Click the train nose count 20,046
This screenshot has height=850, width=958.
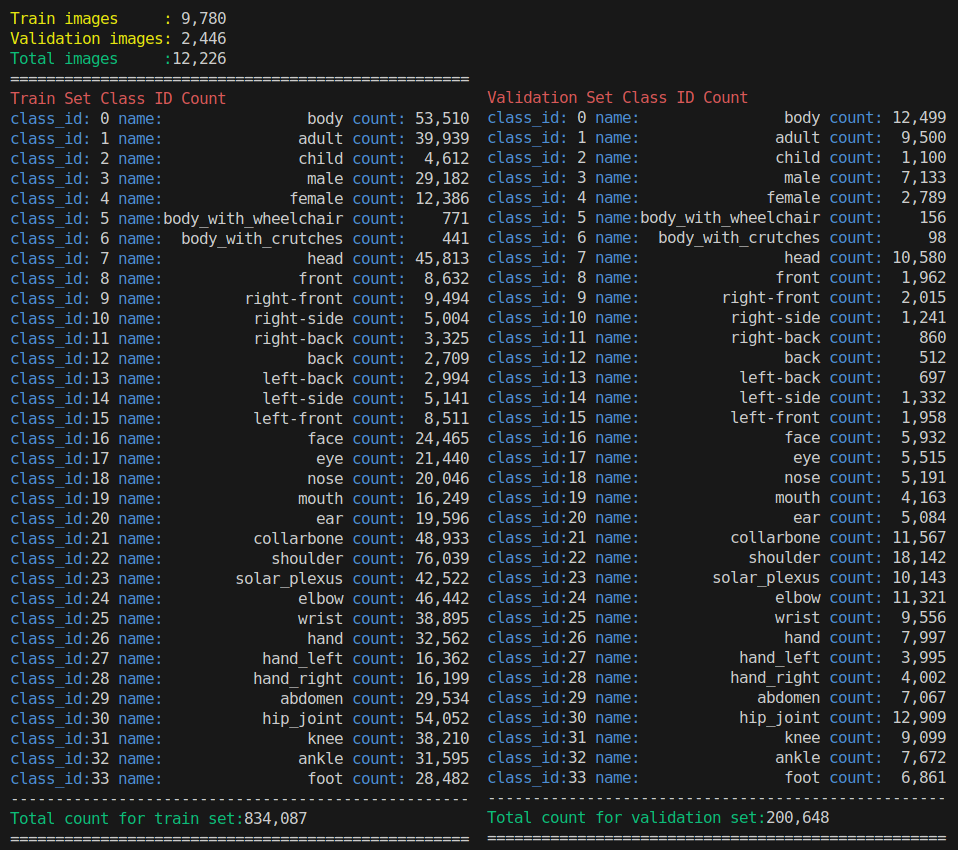click(x=442, y=479)
